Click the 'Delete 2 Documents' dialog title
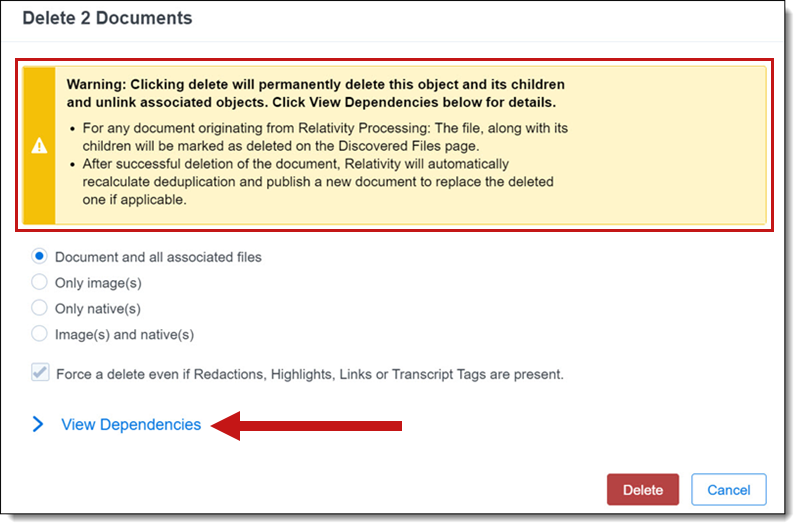This screenshot has height=529, width=800. (107, 18)
